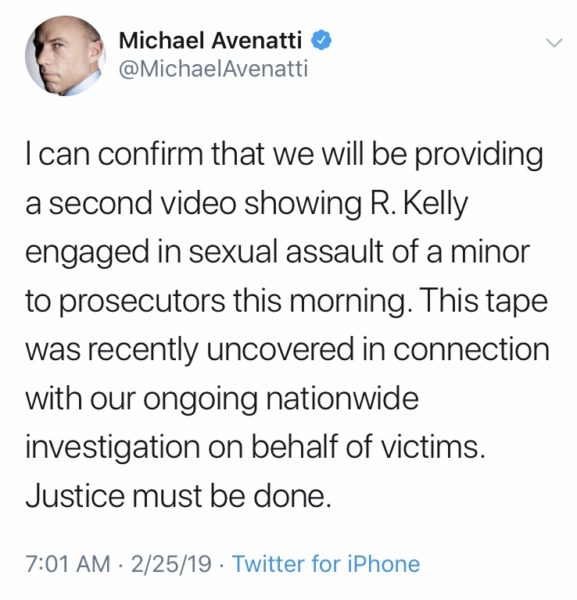Click the 7:01 AM timestamp
577x600 pixels.
click(68, 564)
